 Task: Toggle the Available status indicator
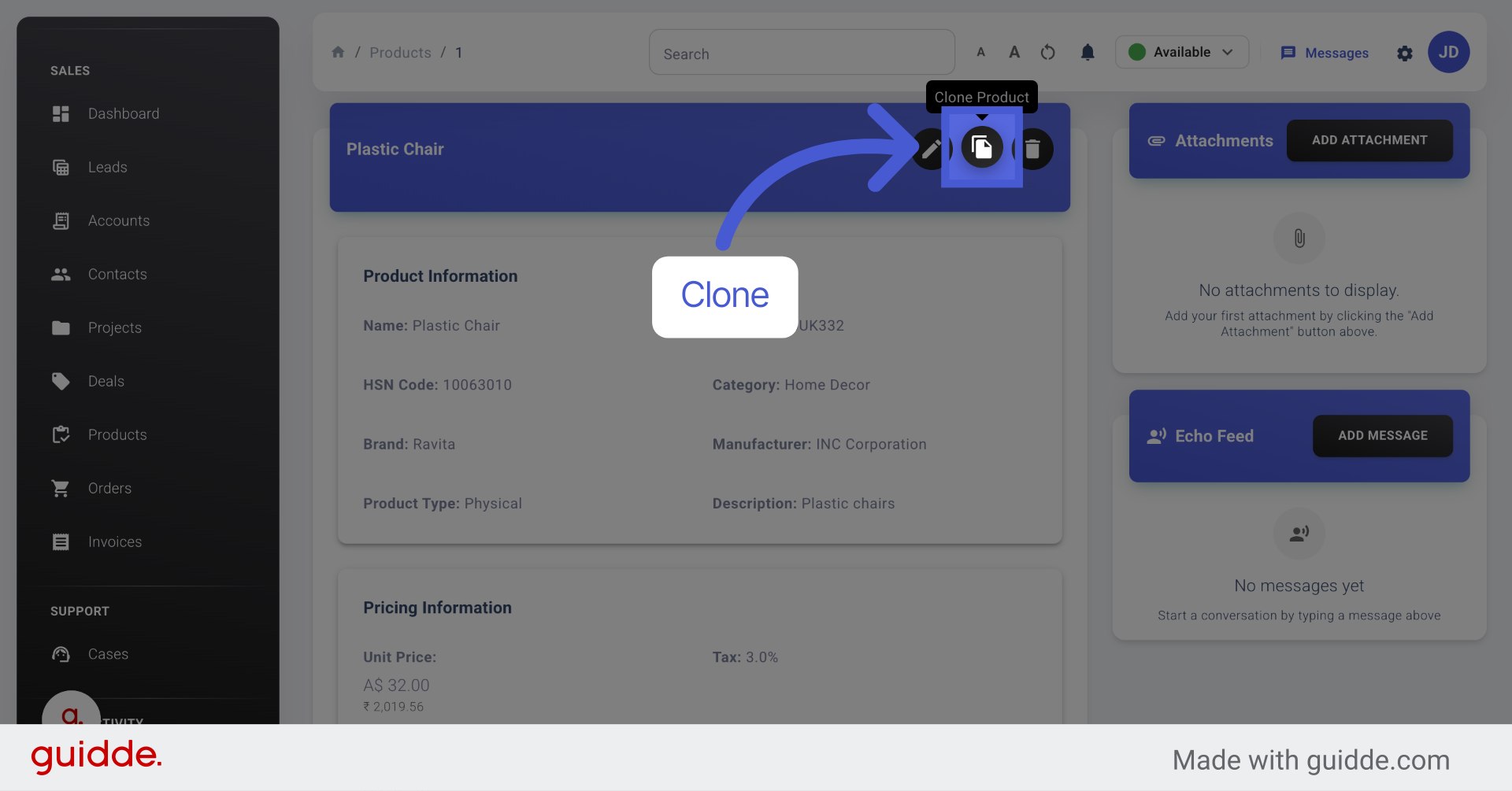click(x=1136, y=52)
